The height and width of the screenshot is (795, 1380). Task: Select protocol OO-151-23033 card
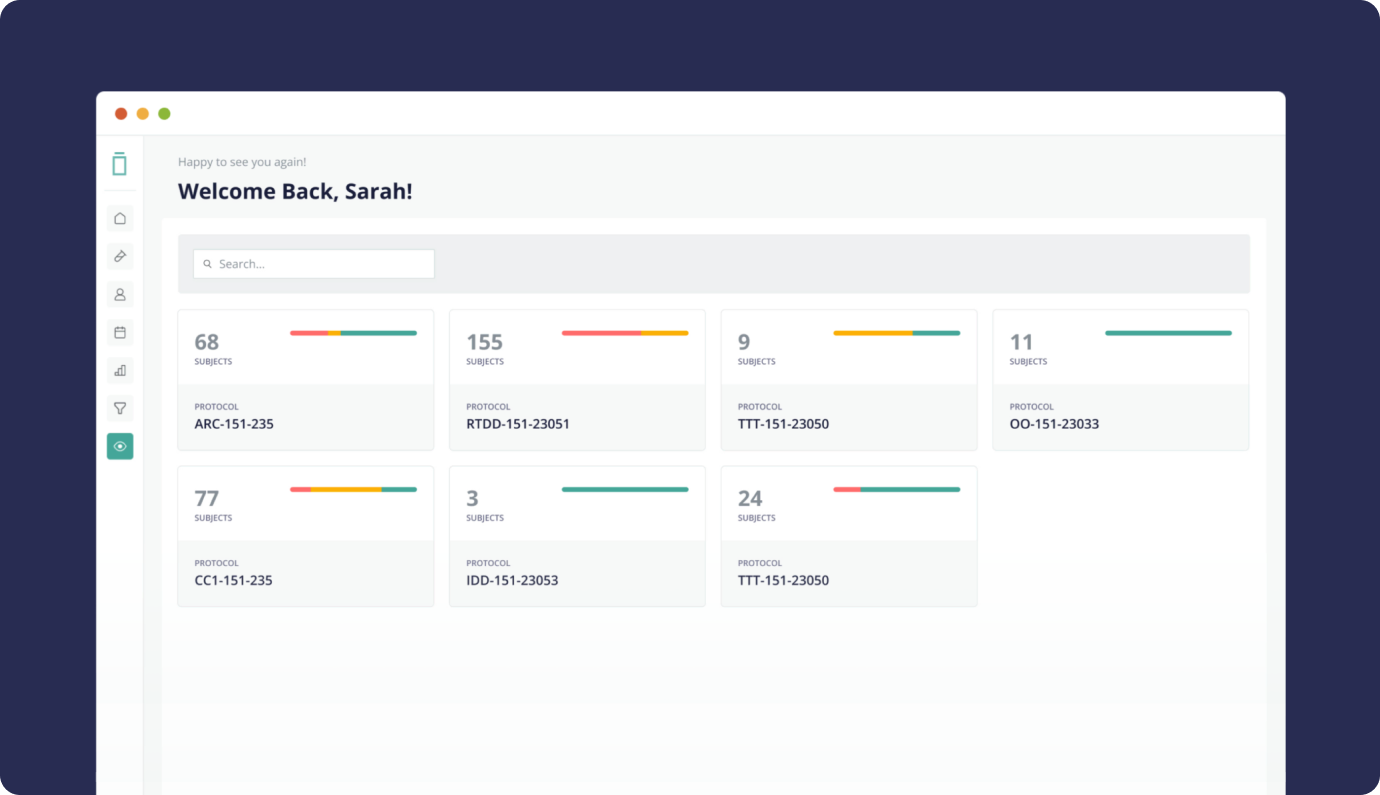[1120, 417]
